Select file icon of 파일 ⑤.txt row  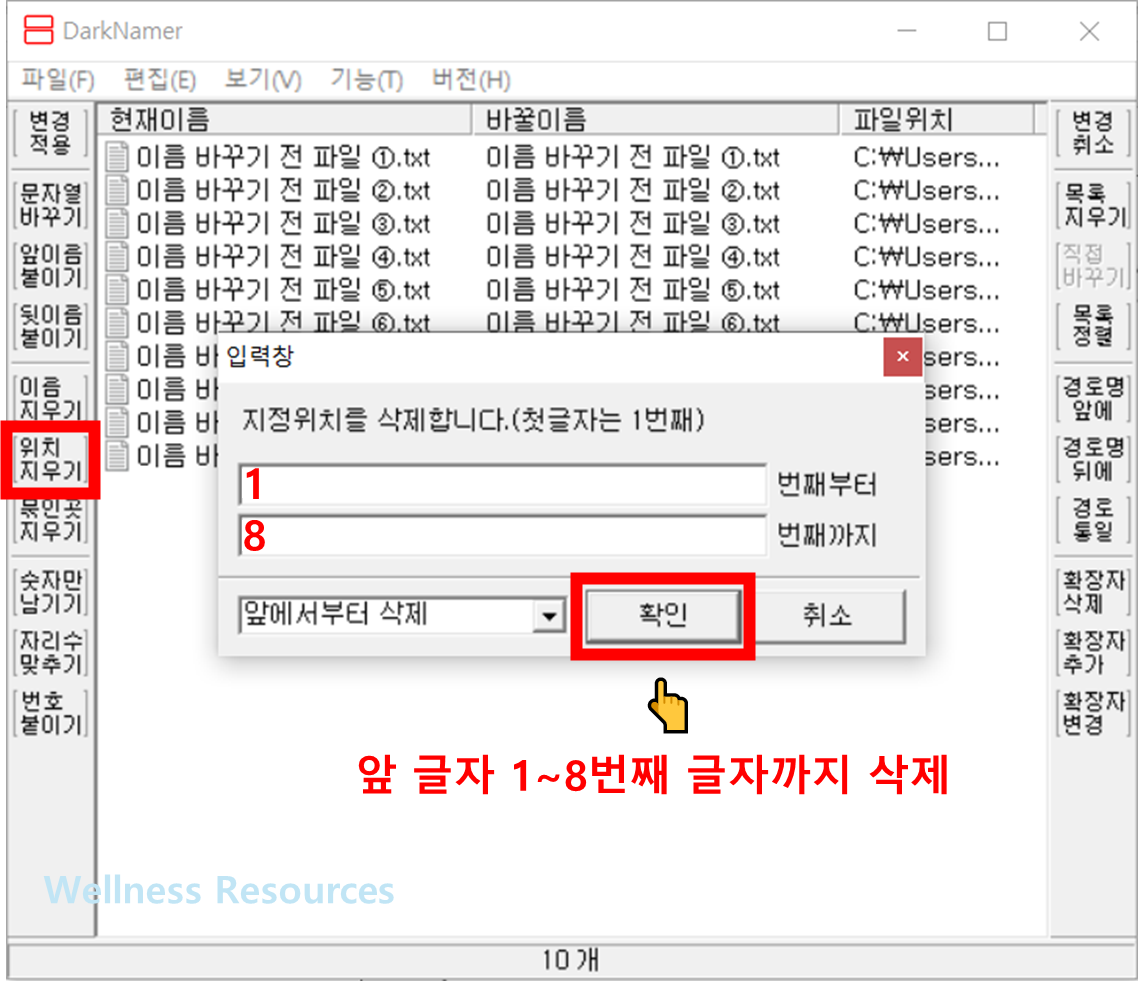[117, 290]
